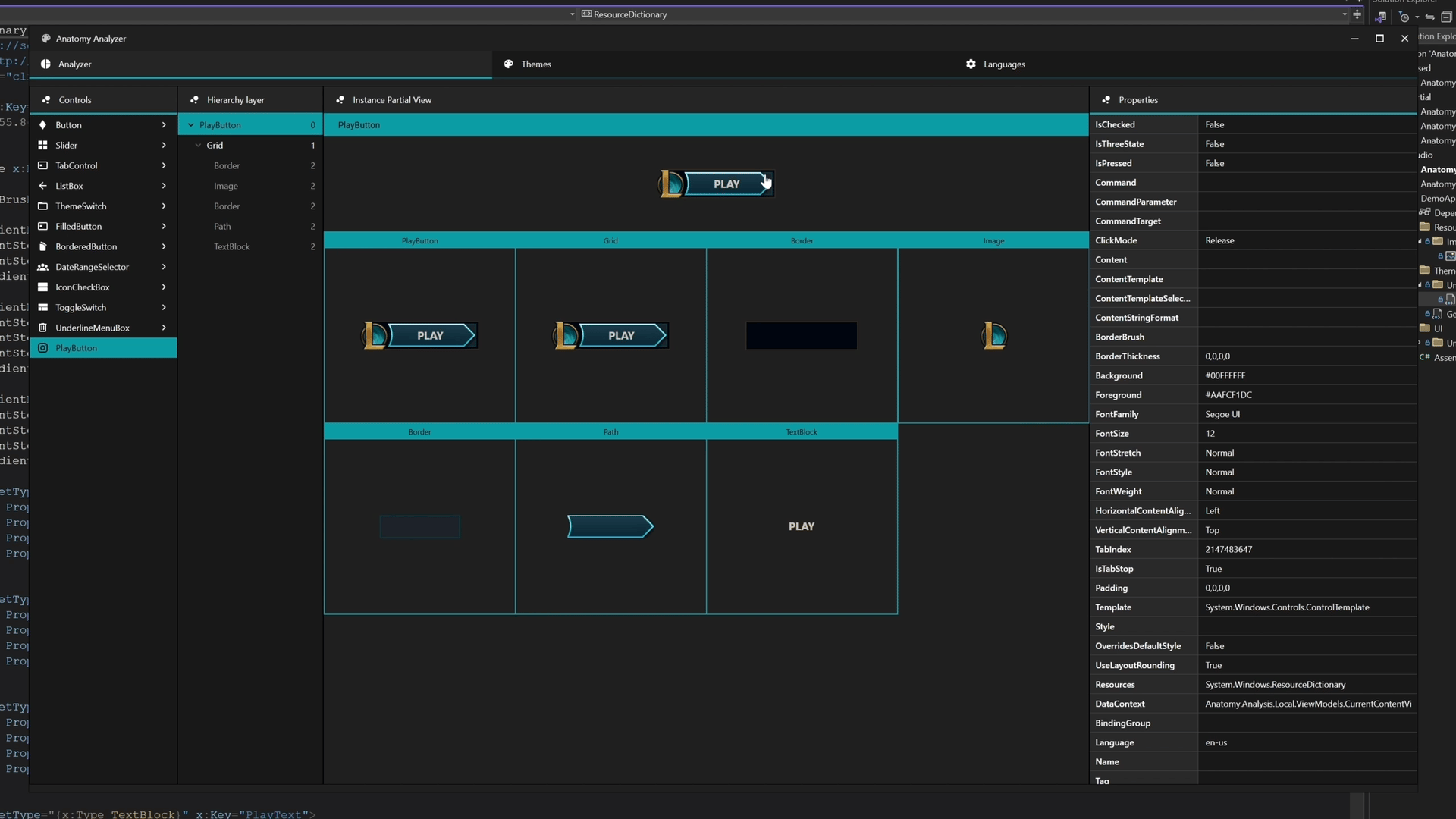1456x819 pixels.
Task: Click the ThemeSwitch control icon
Action: tap(42, 206)
